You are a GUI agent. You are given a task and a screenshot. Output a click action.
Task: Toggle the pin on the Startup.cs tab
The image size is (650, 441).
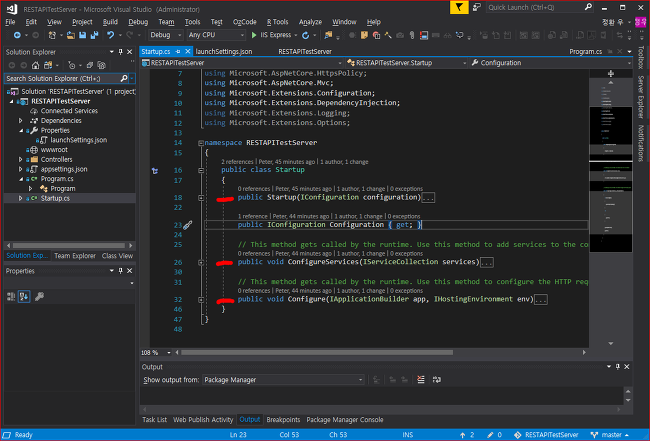178,51
